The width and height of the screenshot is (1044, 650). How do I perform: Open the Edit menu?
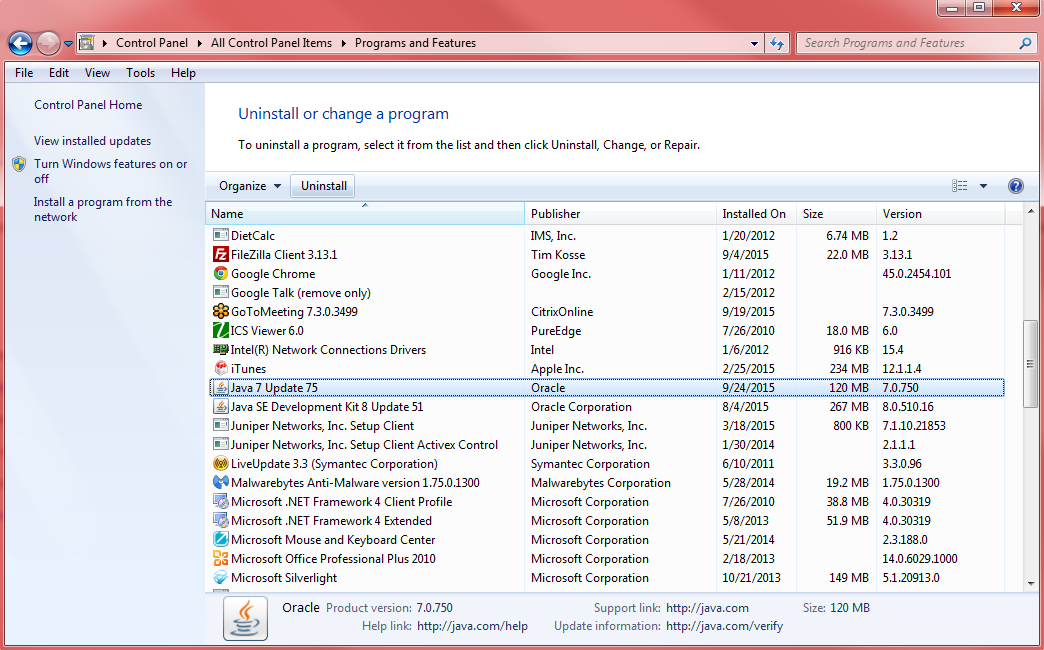(59, 73)
